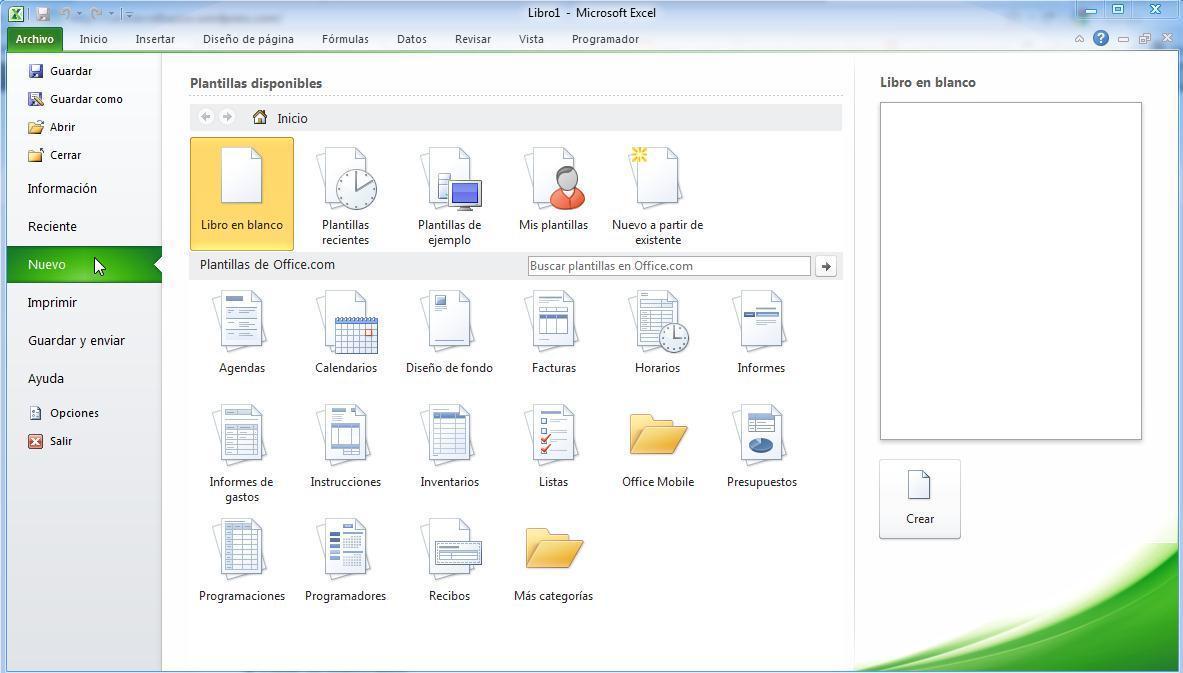This screenshot has width=1183, height=673.
Task: Click Abrir in the sidebar
Action: point(51,127)
